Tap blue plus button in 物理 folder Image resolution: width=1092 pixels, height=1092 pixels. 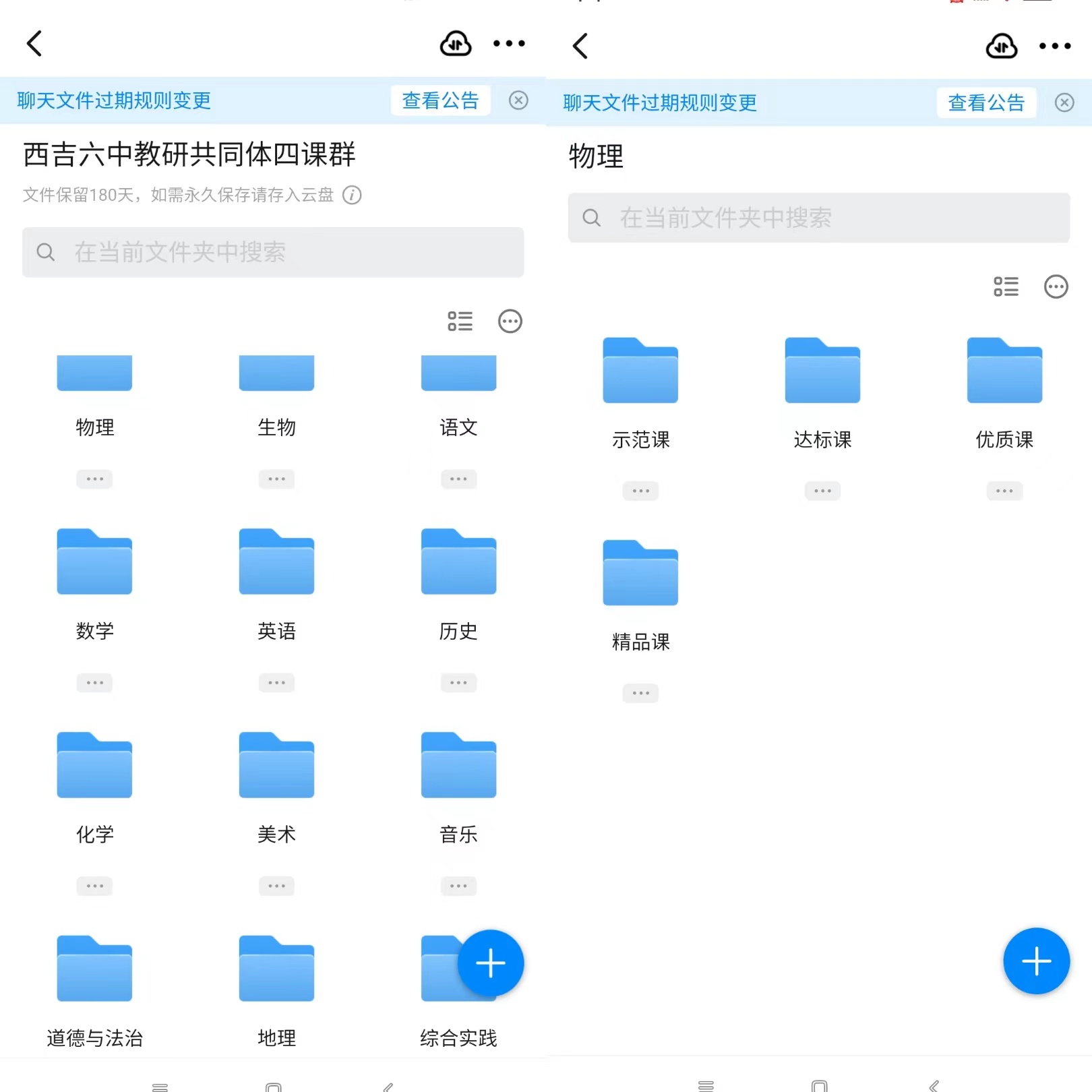(1036, 961)
